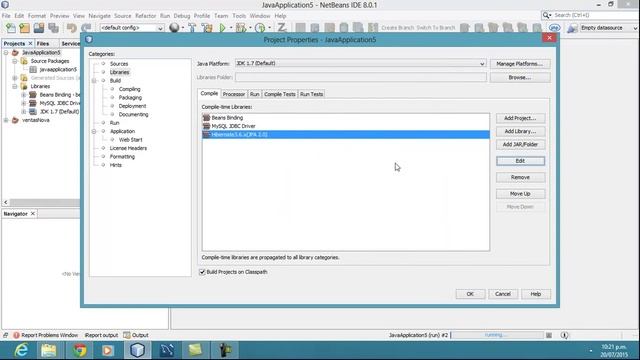Click the datasource icon left of Empty datasource
This screenshot has height=360, width=640.
point(572,28)
